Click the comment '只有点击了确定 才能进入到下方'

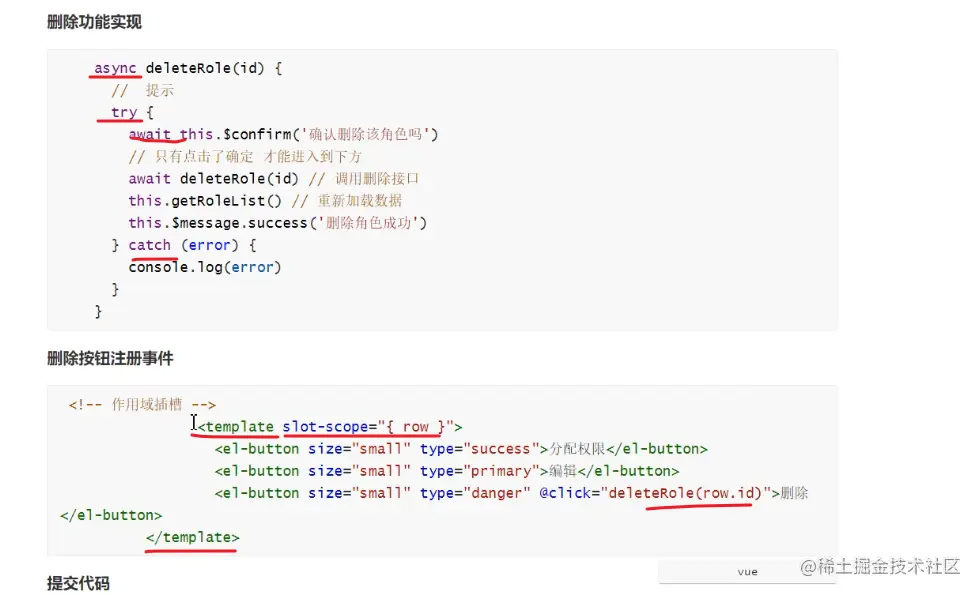[245, 157]
